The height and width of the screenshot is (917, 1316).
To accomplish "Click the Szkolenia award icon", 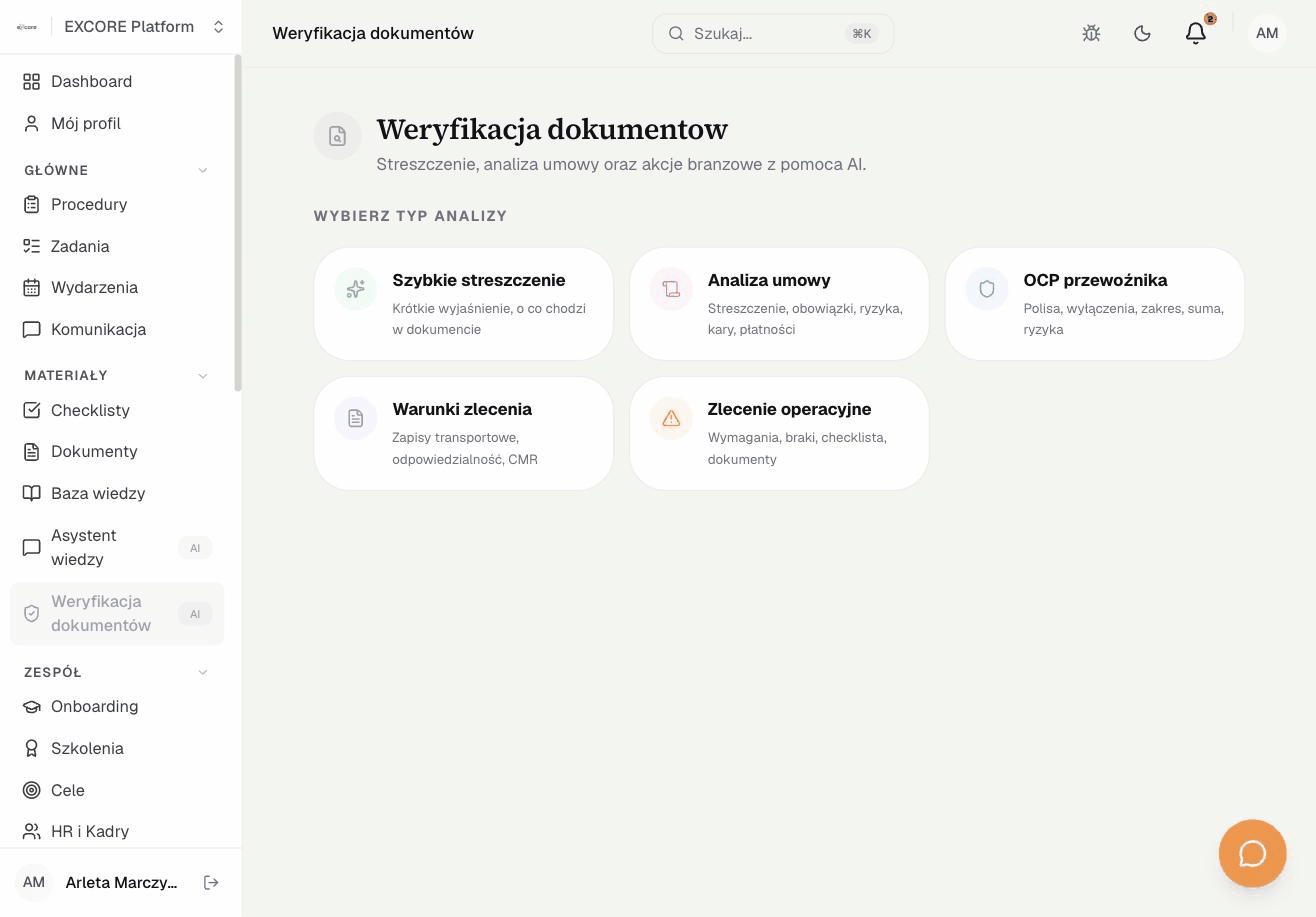I will pos(32,749).
